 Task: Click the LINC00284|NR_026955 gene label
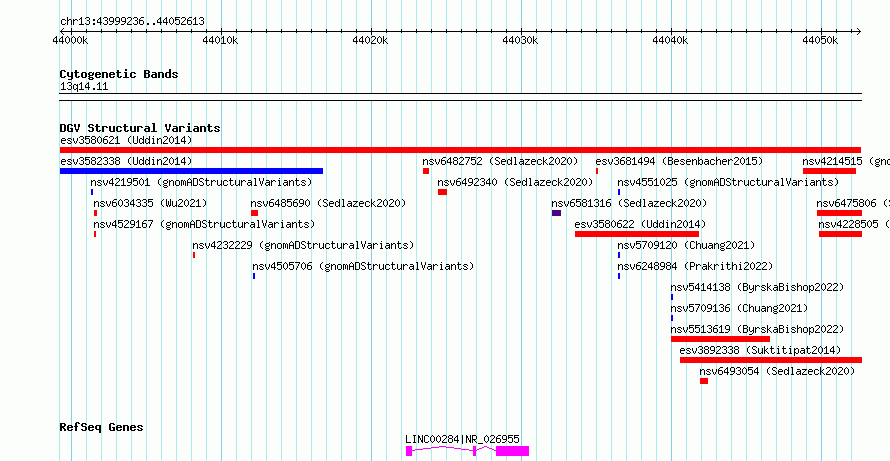point(463,439)
